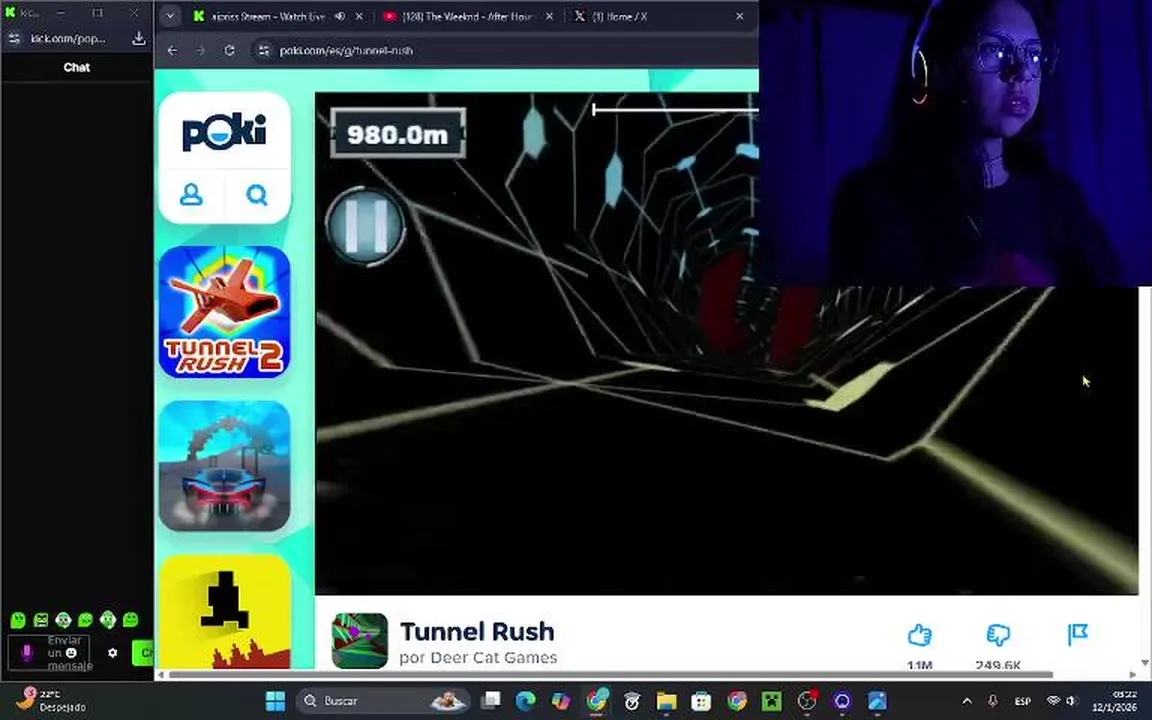Expand the tab search dropdown arrow
This screenshot has width=1152, height=720.
click(x=170, y=16)
